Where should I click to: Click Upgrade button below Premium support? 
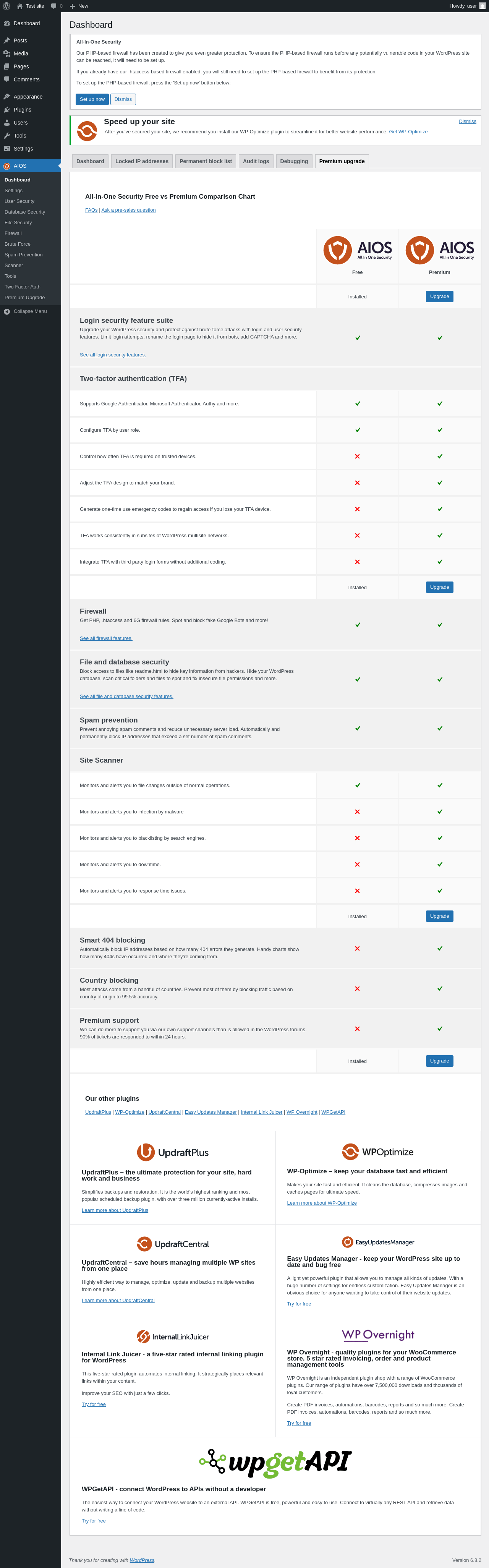440,1061
